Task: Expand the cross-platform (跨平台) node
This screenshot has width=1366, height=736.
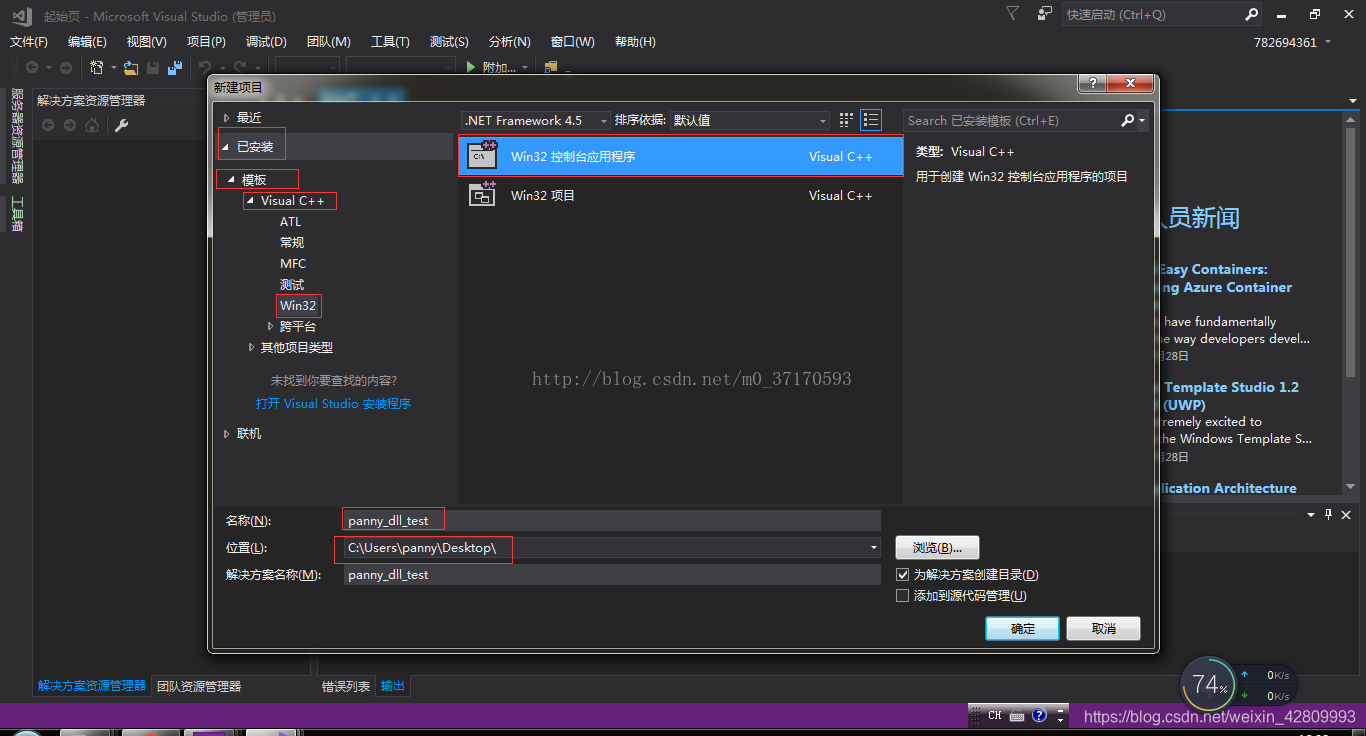Action: click(271, 327)
